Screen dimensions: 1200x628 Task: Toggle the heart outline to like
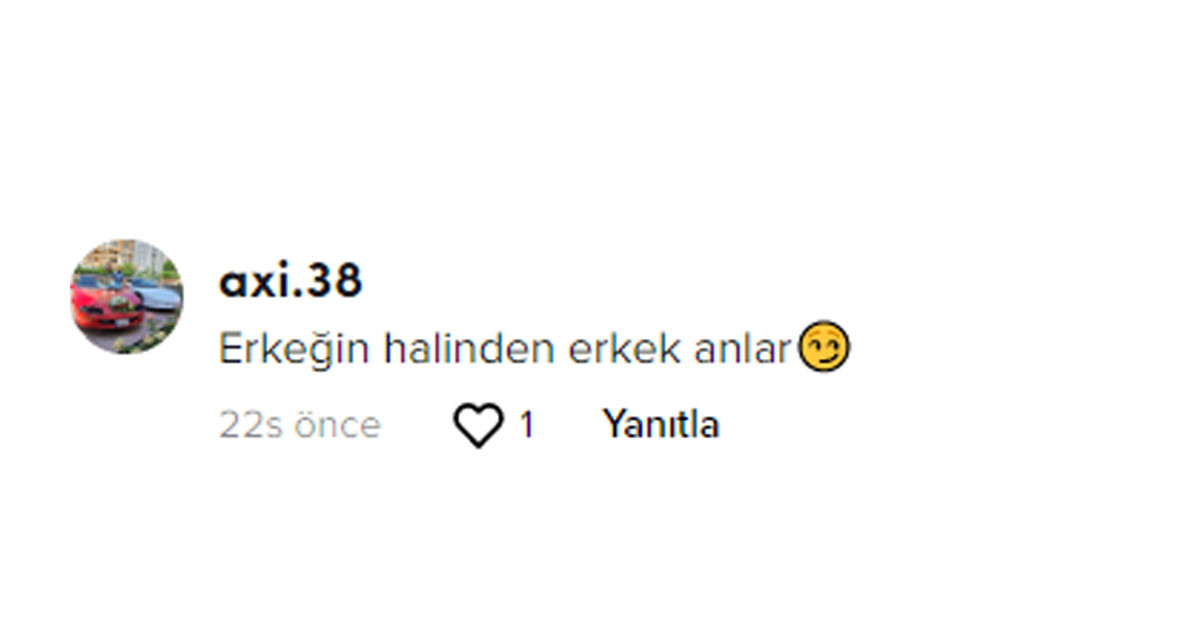[478, 427]
